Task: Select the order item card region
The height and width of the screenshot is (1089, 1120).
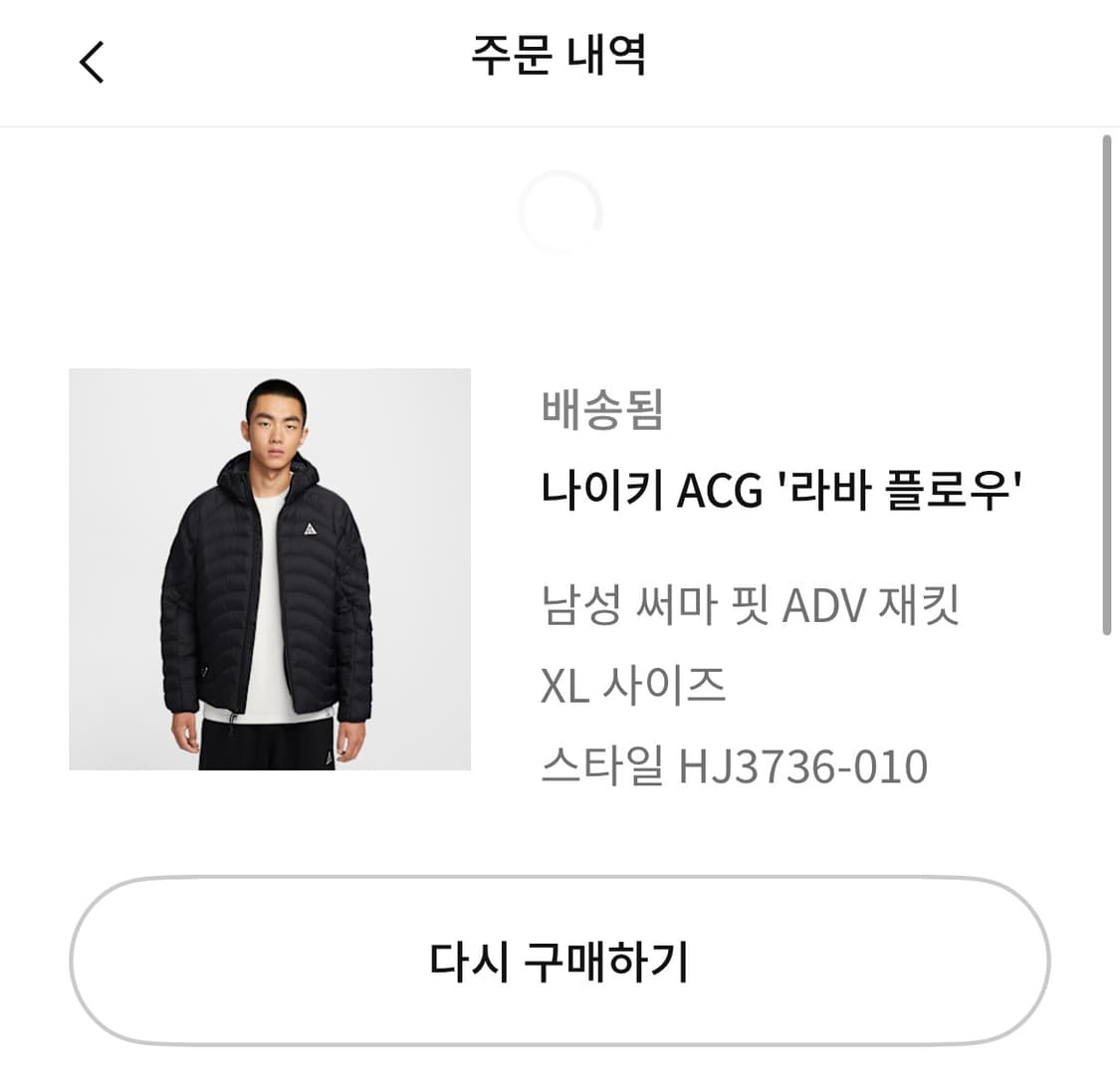Action: pos(560,569)
